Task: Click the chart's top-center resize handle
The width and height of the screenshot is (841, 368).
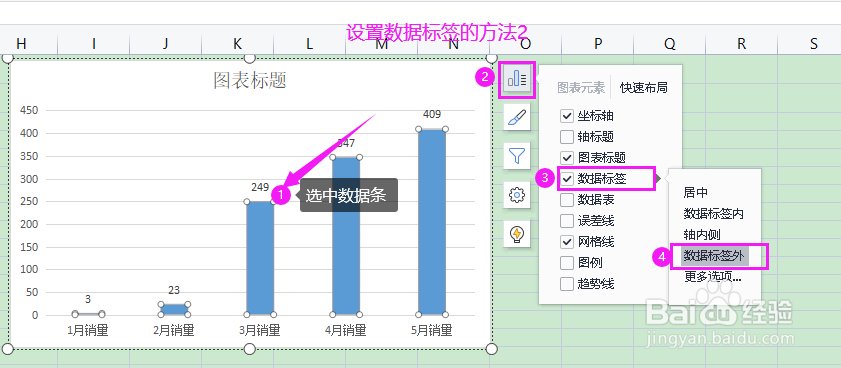Action: (249, 58)
